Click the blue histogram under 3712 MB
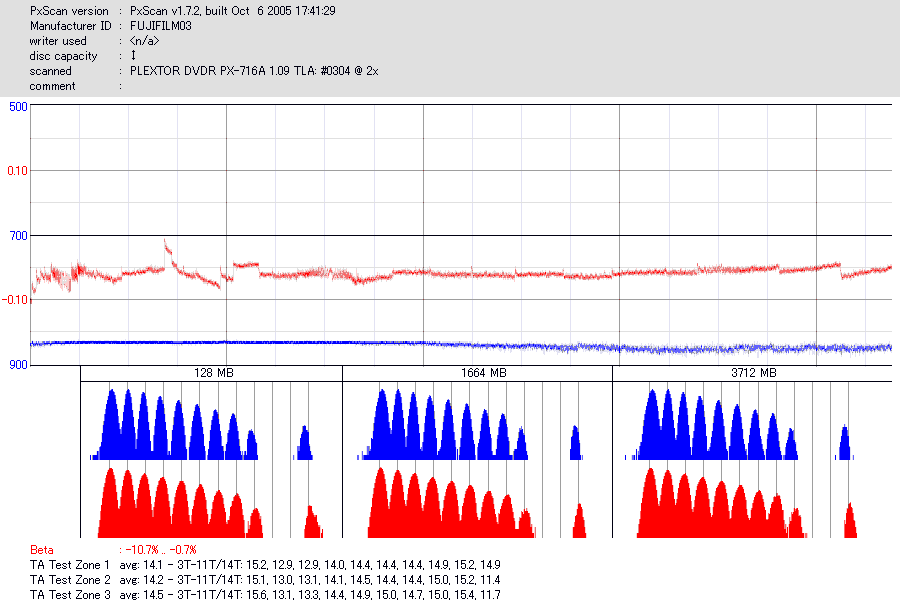 [x=739, y=424]
